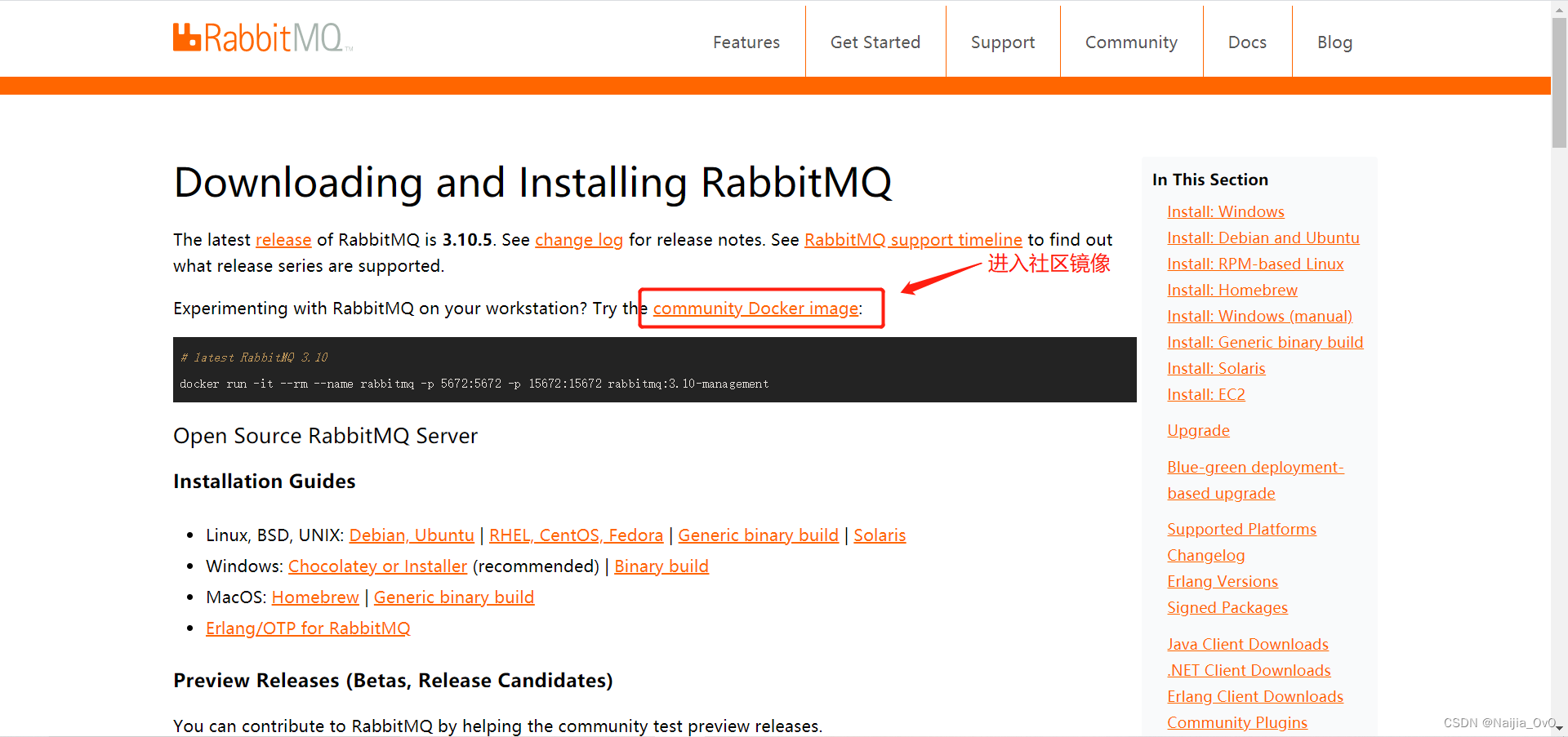Open .NET Client Downloads link
Viewport: 1568px width, 737px height.
pos(1249,671)
